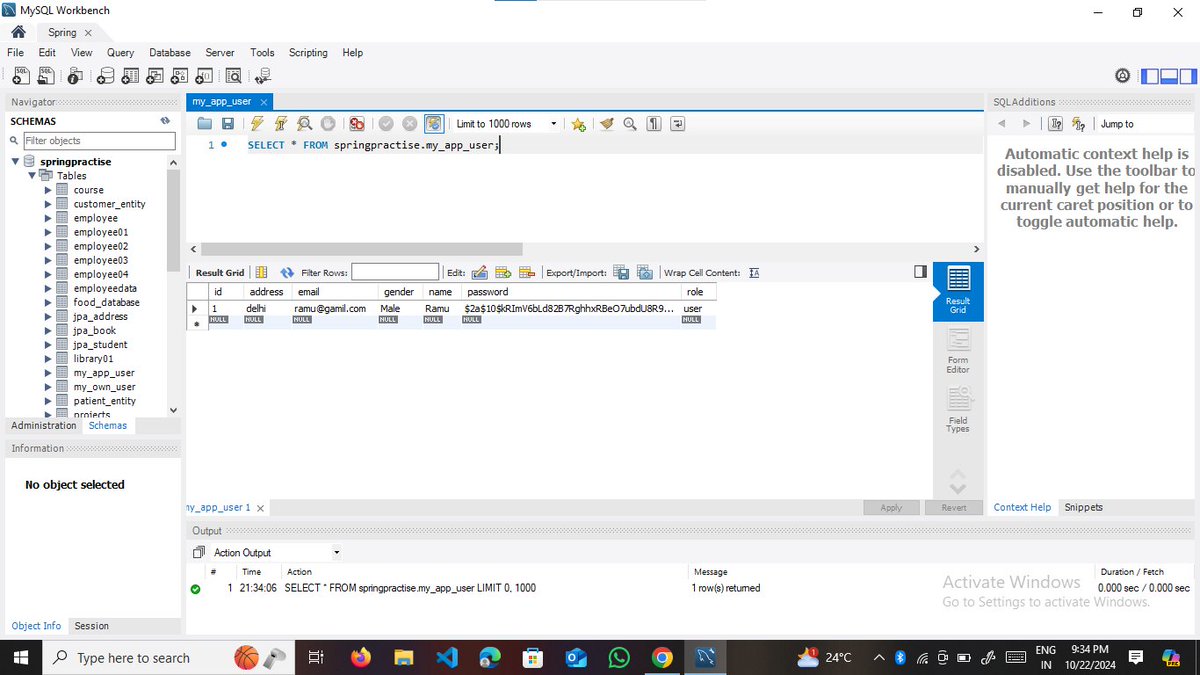Open a script file in this editor
The width and height of the screenshot is (1200, 675).
pos(205,124)
